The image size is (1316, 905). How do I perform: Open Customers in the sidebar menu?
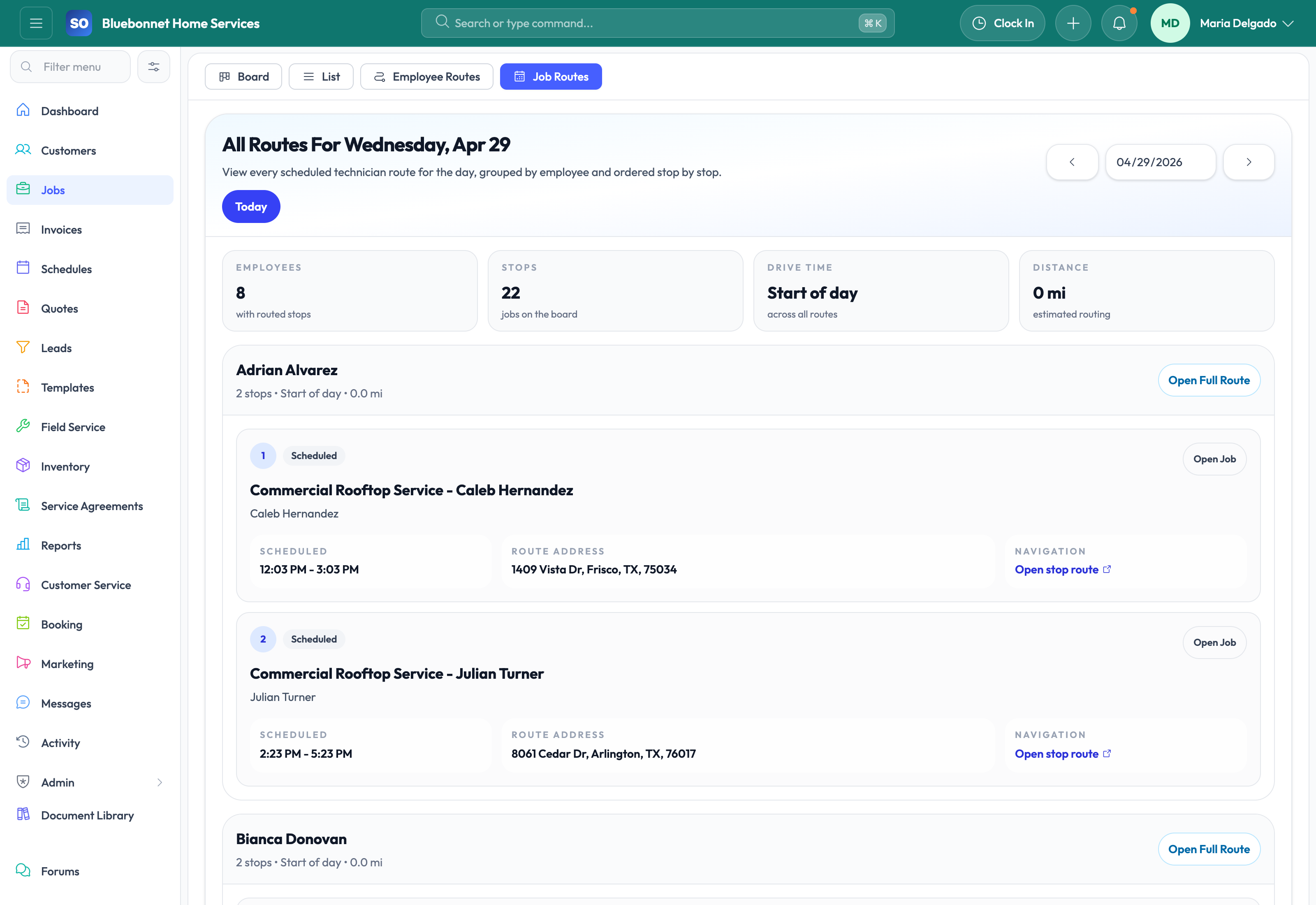coord(90,150)
